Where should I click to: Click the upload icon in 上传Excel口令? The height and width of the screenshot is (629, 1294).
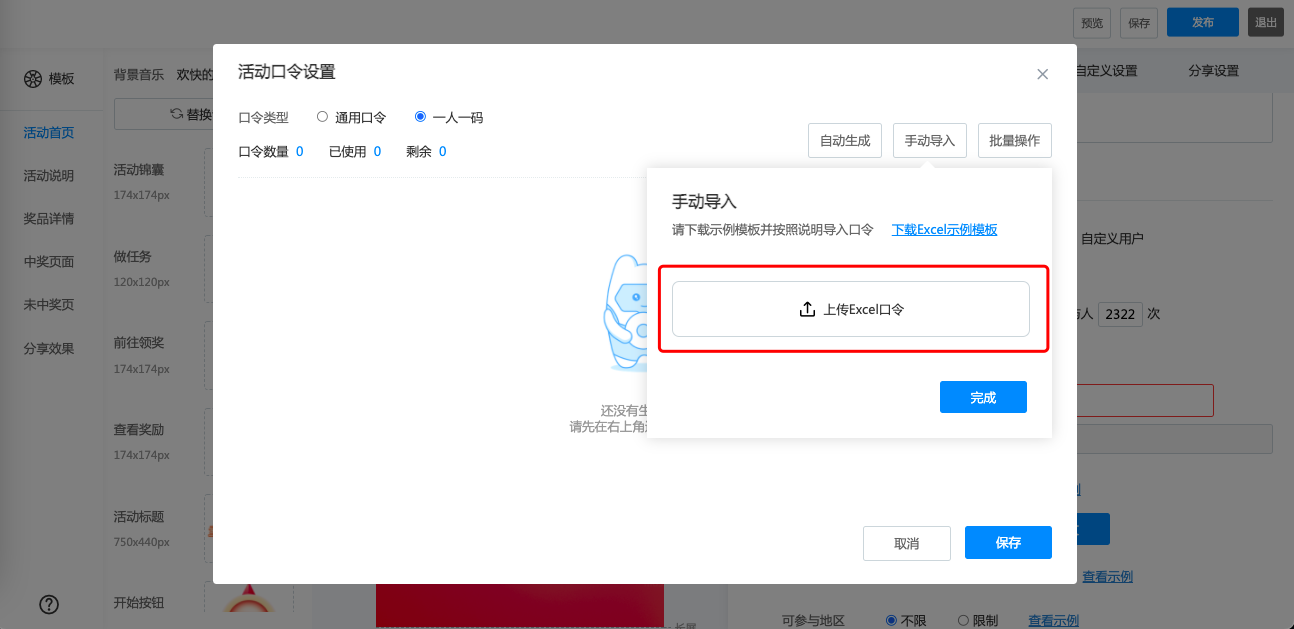pyautogui.click(x=807, y=310)
